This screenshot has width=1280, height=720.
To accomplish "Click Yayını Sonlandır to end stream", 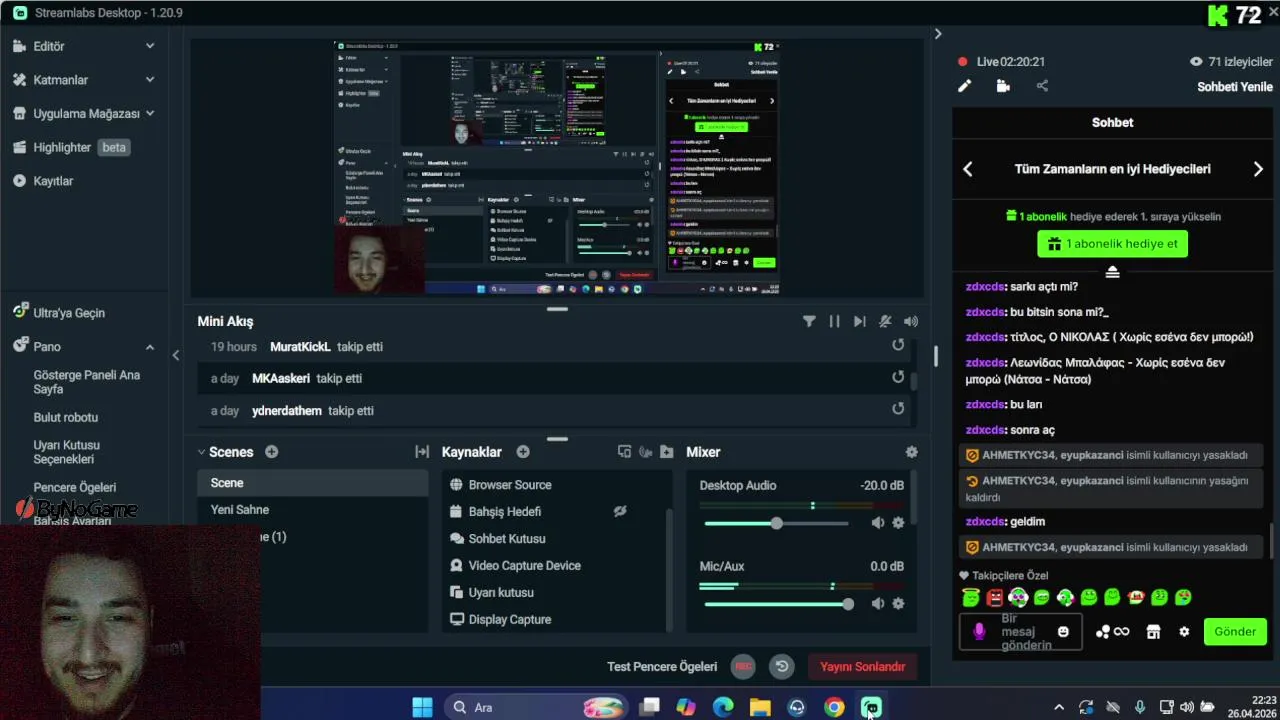I will pos(862,666).
